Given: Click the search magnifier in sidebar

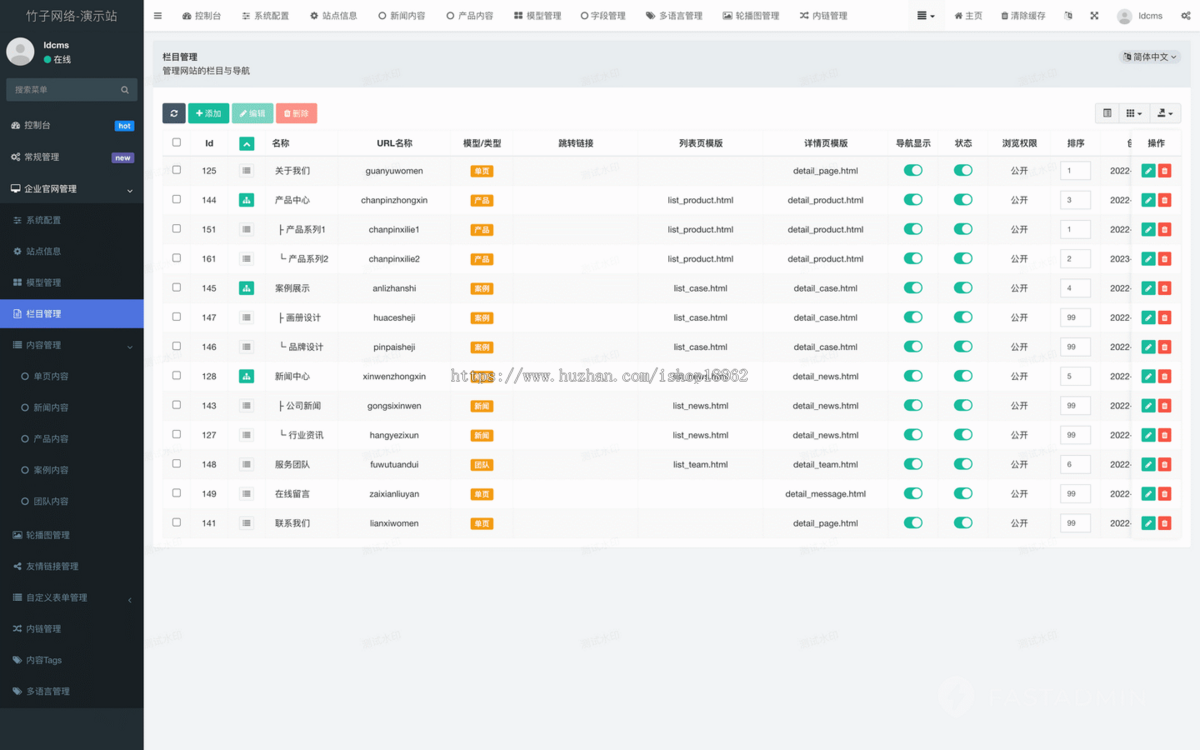Looking at the screenshot, I should coord(125,90).
